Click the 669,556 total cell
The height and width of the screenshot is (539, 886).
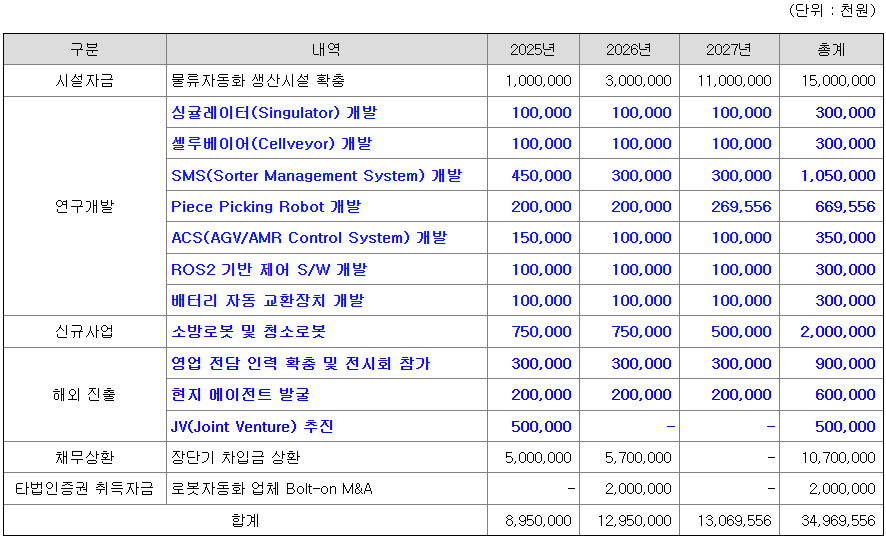pos(845,206)
